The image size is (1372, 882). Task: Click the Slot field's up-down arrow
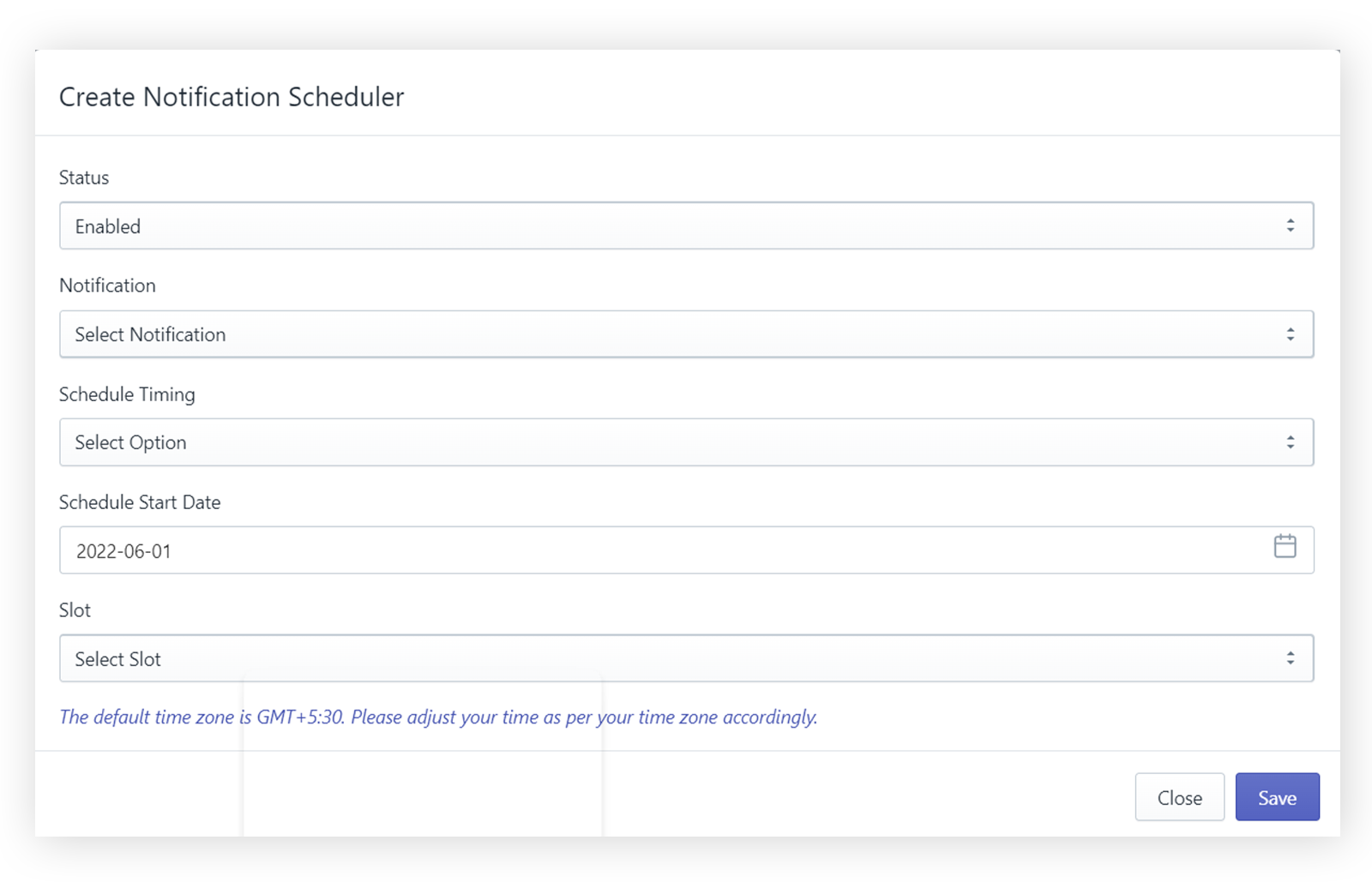(x=1290, y=658)
